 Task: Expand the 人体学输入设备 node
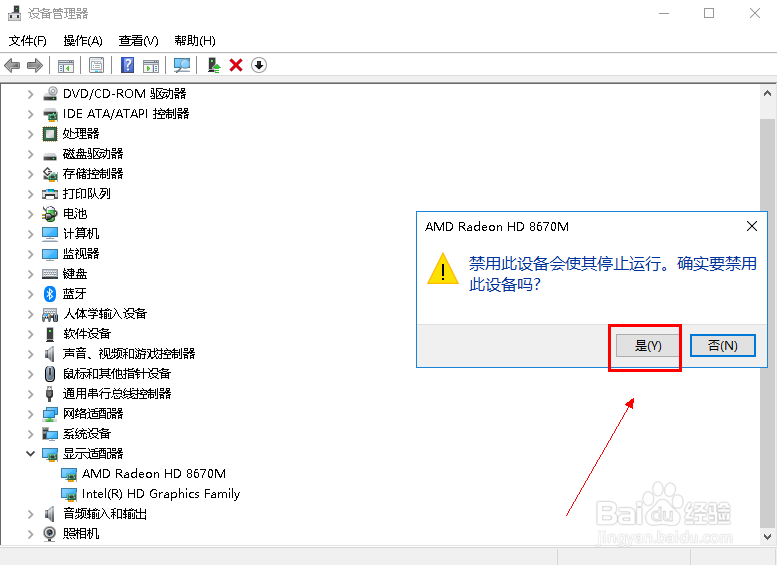[30, 314]
